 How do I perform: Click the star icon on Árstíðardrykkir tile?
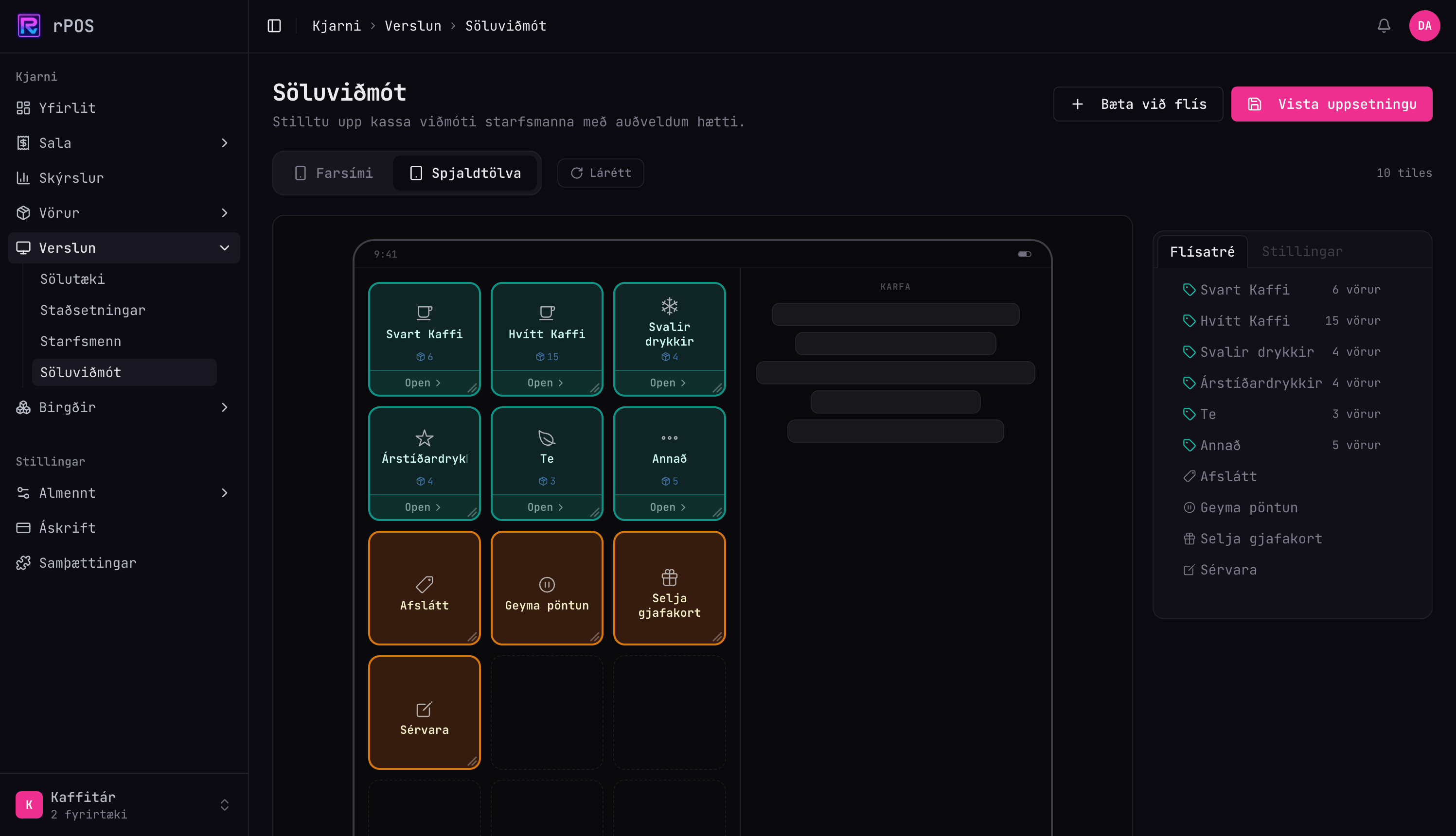coord(424,439)
